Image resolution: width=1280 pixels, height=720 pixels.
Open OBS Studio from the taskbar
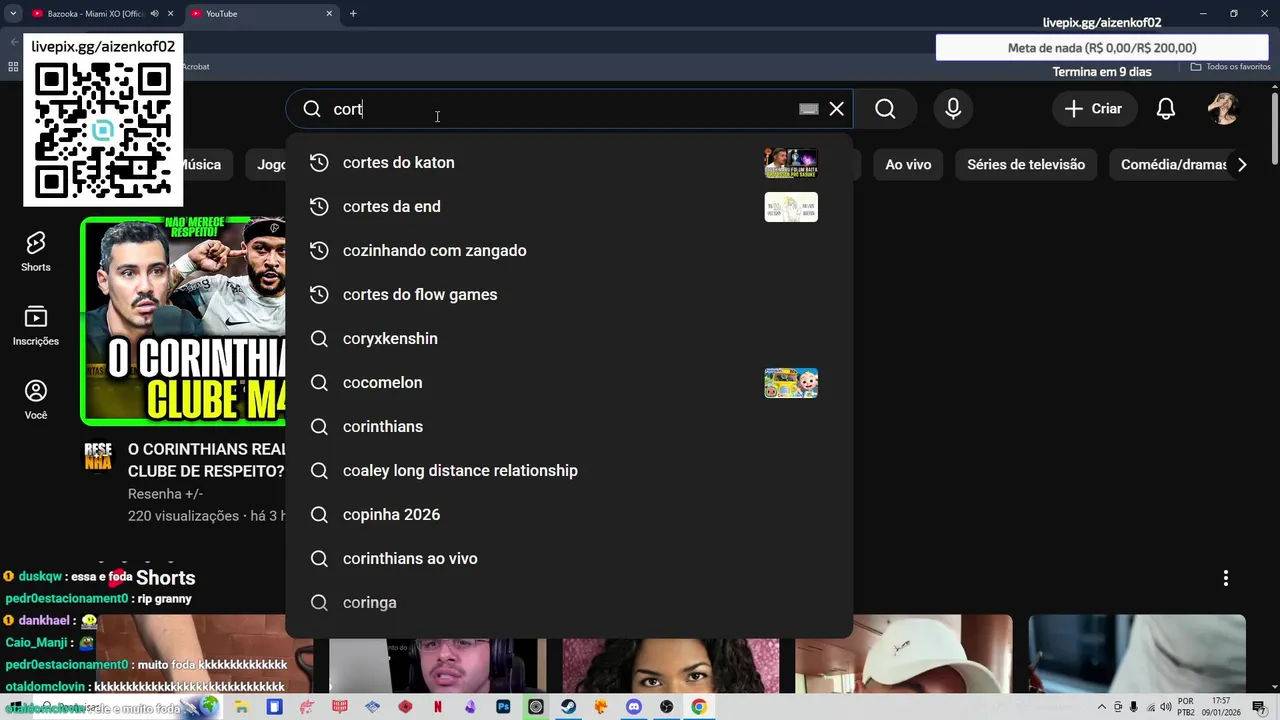click(666, 707)
